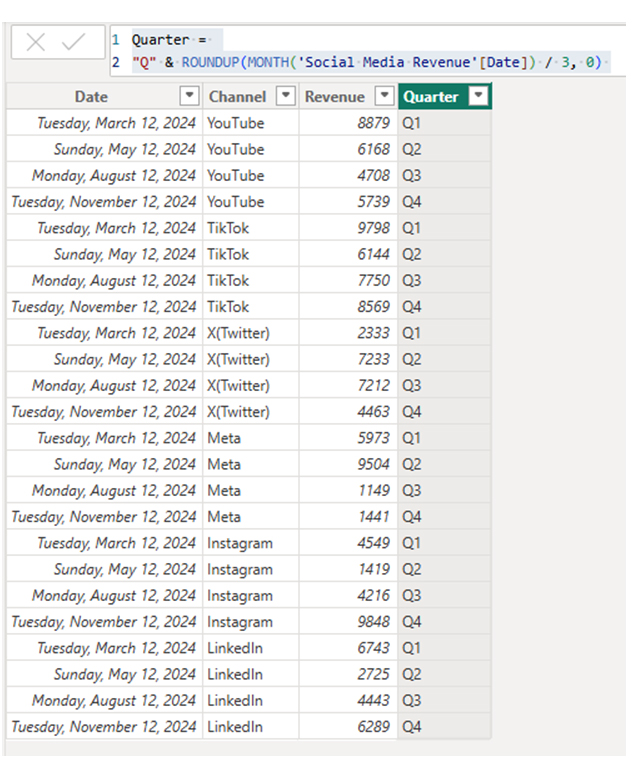Viewport: 632px width, 773px height.
Task: Select the Date column header
Action: point(91,97)
